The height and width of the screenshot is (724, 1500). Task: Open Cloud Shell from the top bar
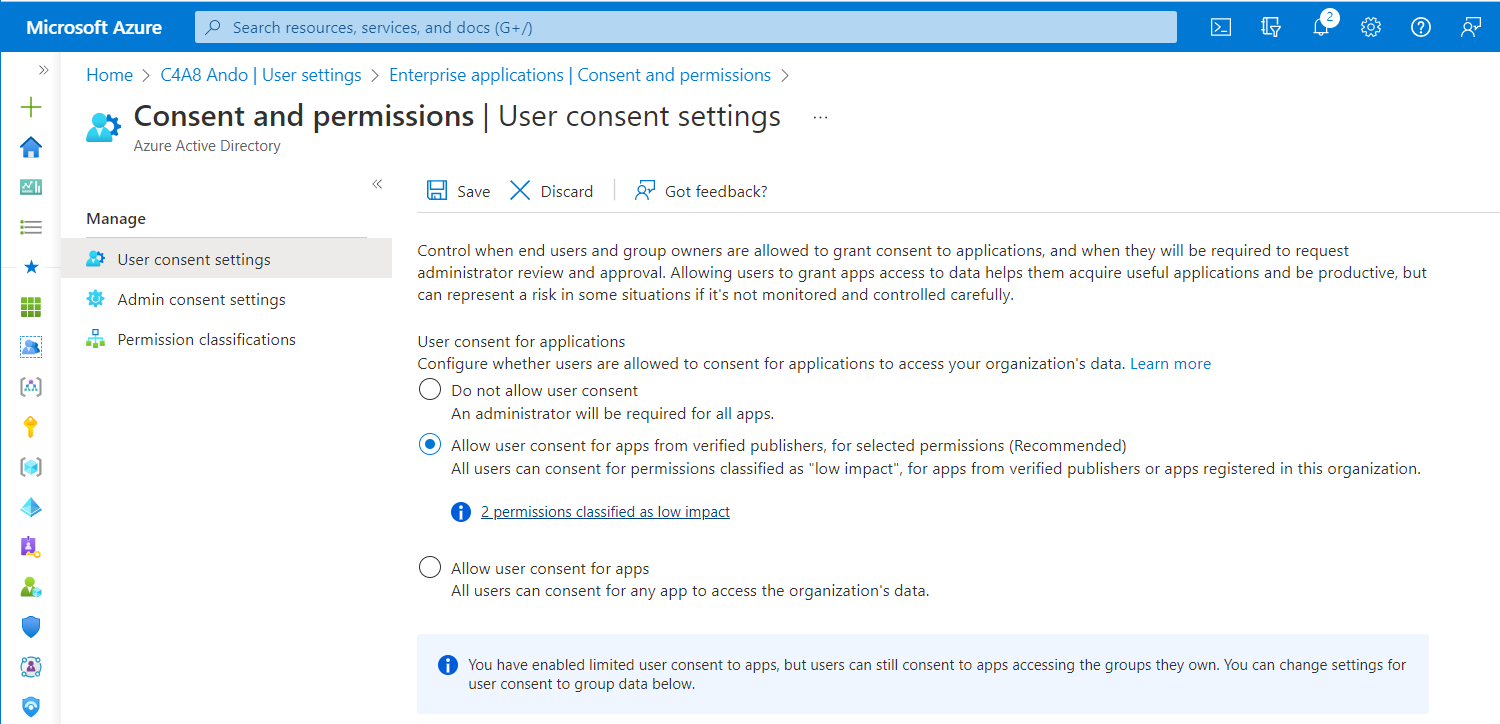point(1221,27)
